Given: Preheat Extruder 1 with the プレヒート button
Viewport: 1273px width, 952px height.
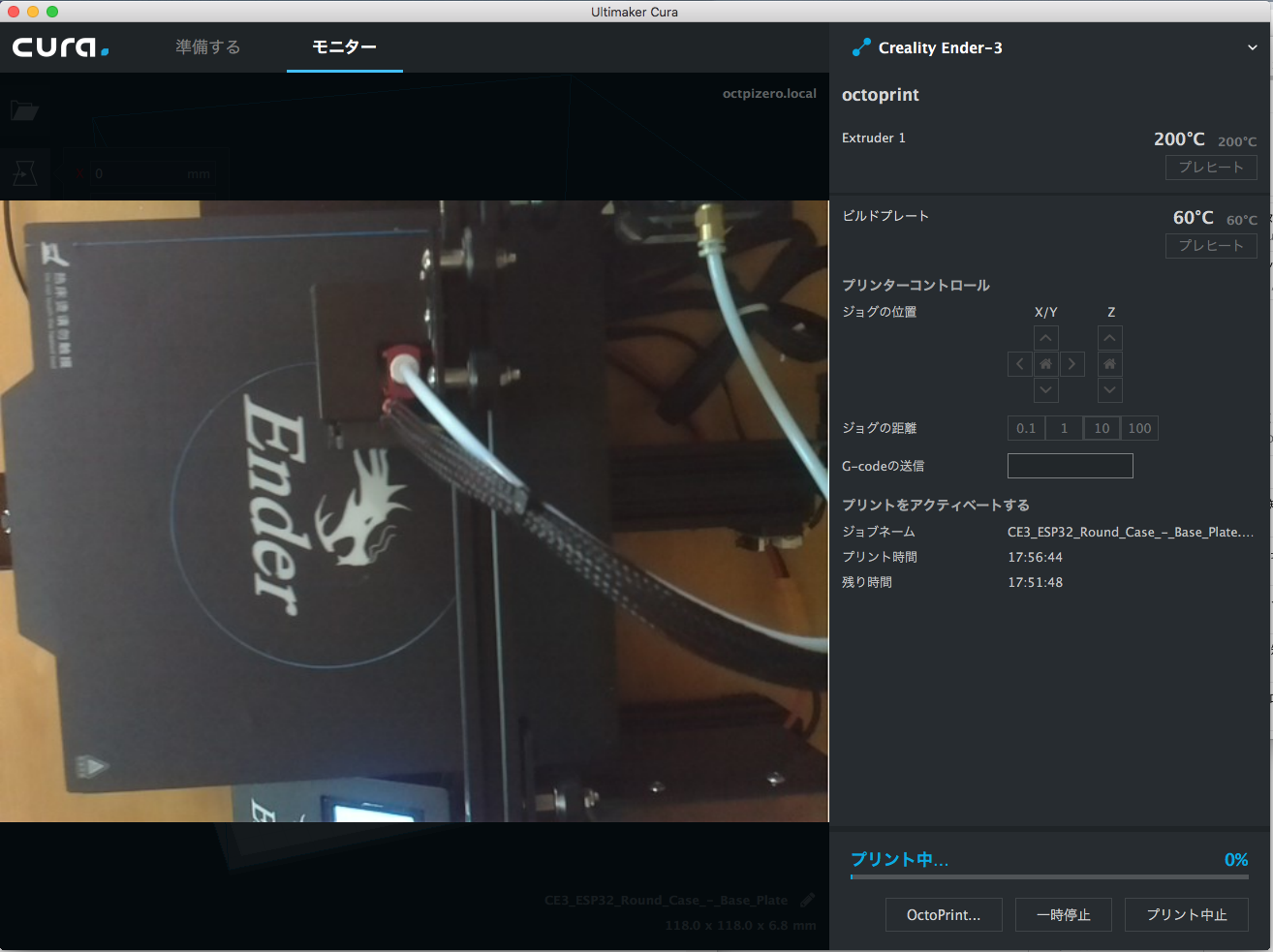Looking at the screenshot, I should point(1211,167).
